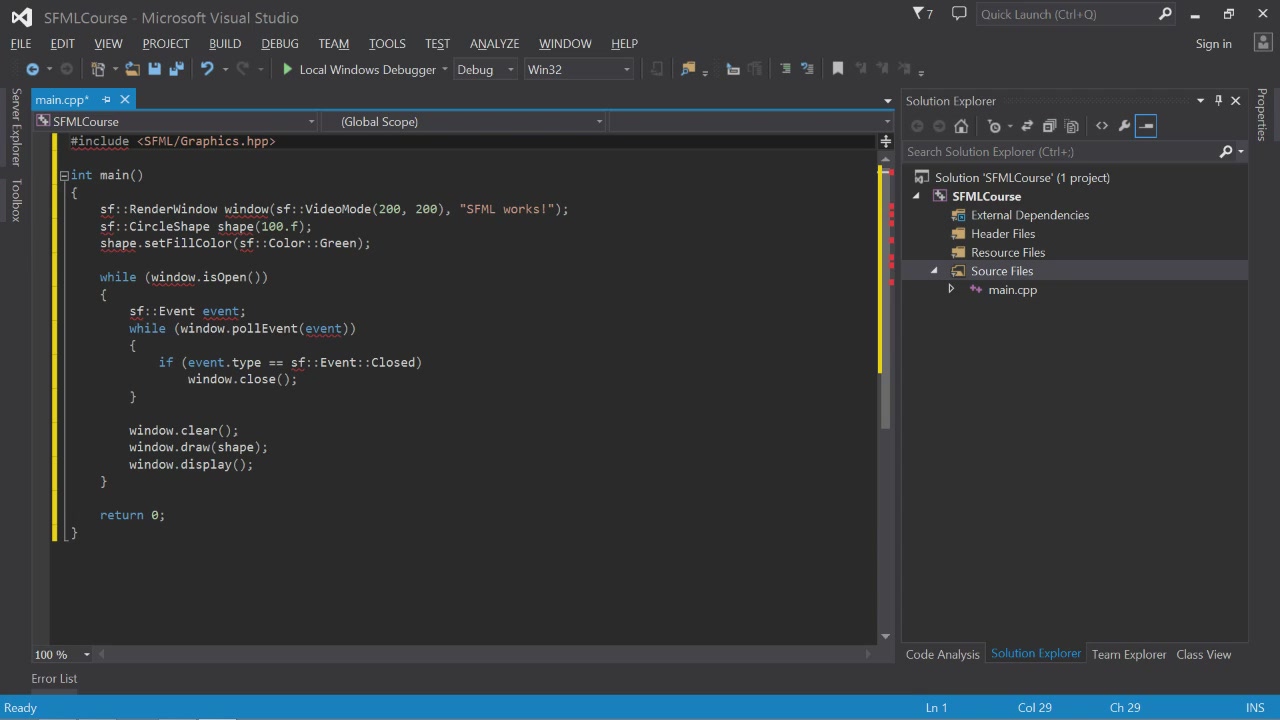Collapse the main() function outline box

pyautogui.click(x=64, y=175)
